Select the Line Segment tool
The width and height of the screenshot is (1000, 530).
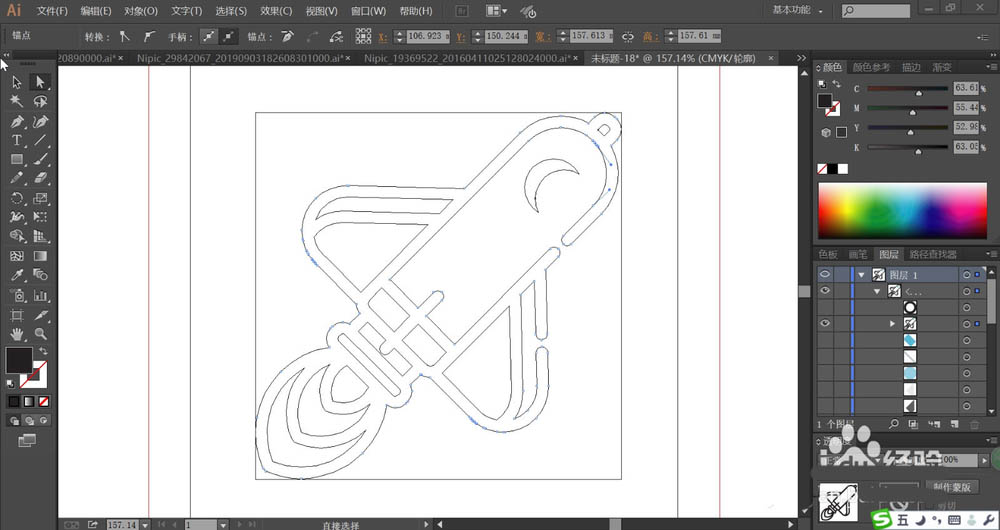[x=40, y=140]
